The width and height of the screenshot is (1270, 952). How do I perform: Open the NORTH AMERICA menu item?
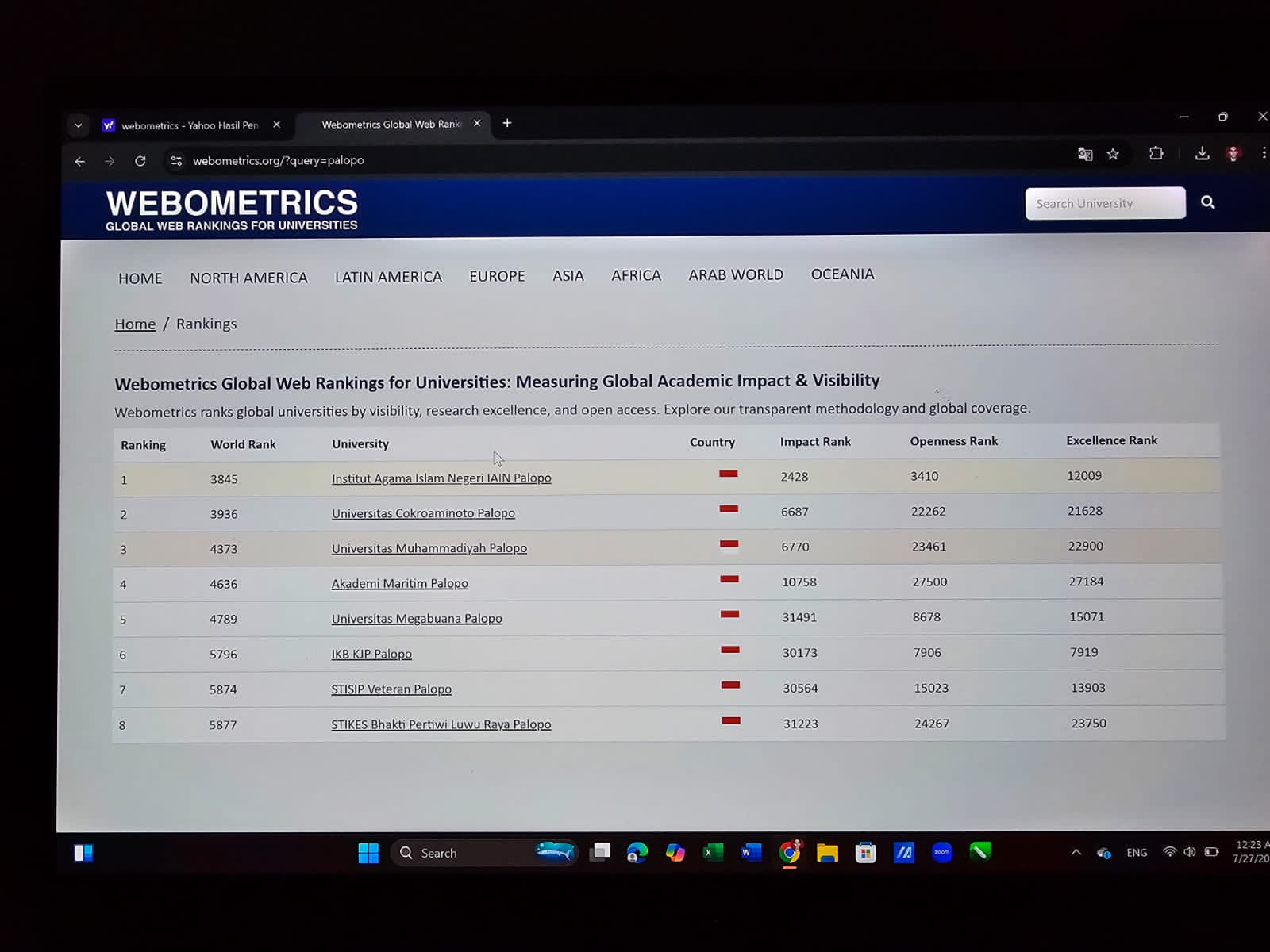pyautogui.click(x=248, y=278)
